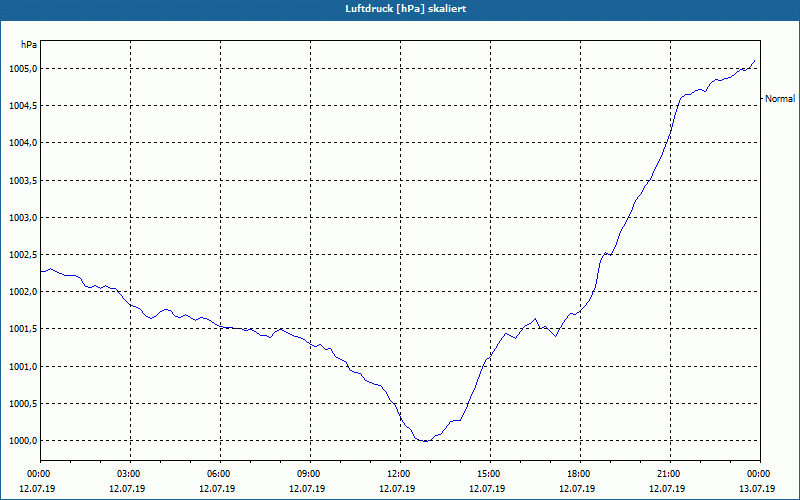Click the curve's start point at 00:00

[x=41, y=271]
